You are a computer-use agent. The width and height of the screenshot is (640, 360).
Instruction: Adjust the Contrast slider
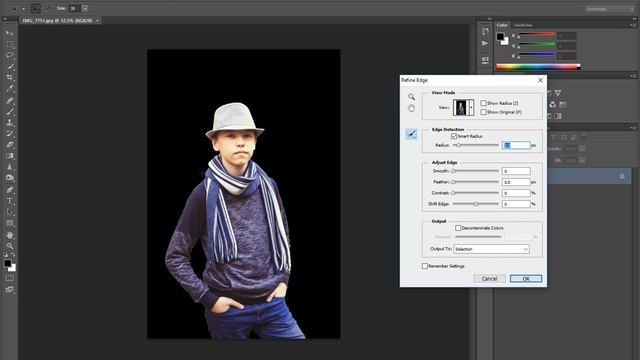[476, 193]
